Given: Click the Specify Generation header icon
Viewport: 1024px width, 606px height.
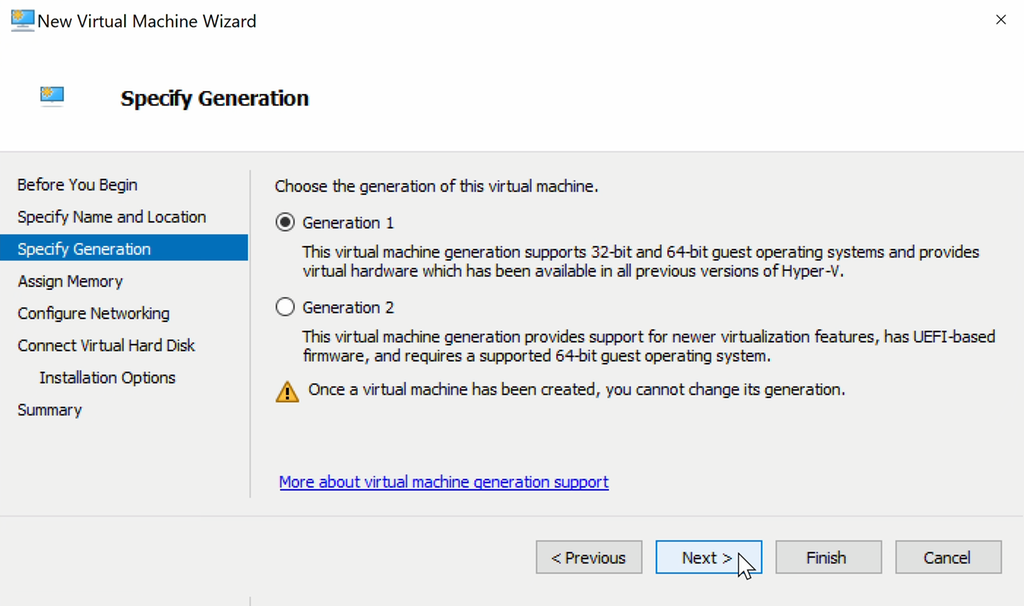Looking at the screenshot, I should click(x=52, y=96).
